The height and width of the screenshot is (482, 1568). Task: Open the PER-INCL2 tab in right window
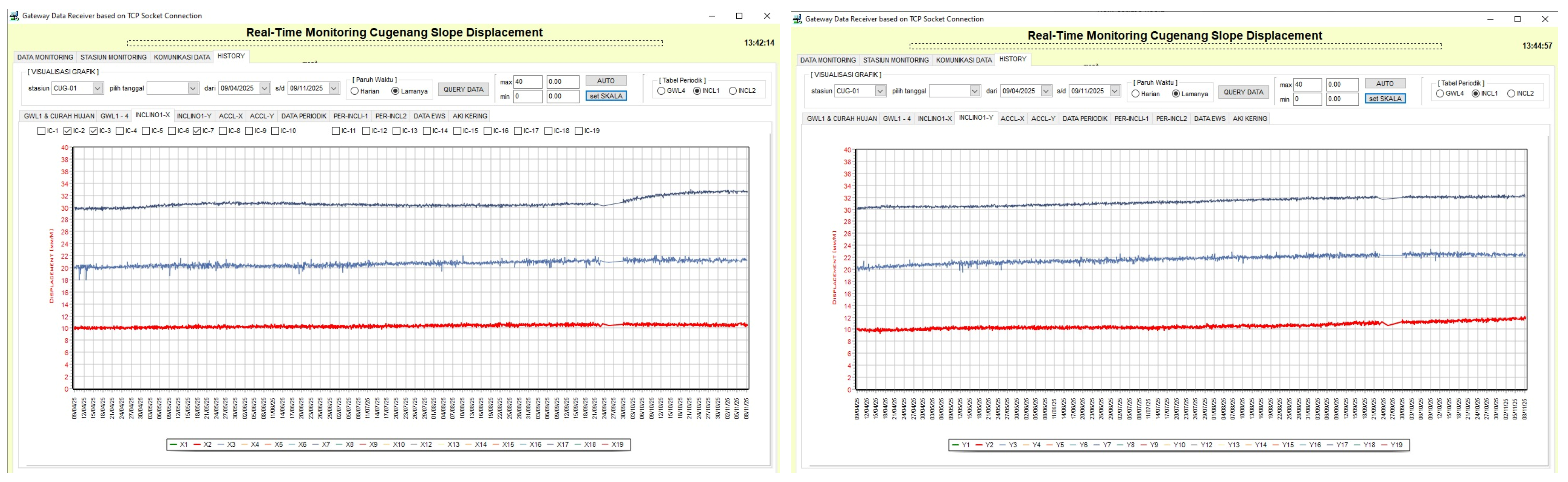[1171, 119]
